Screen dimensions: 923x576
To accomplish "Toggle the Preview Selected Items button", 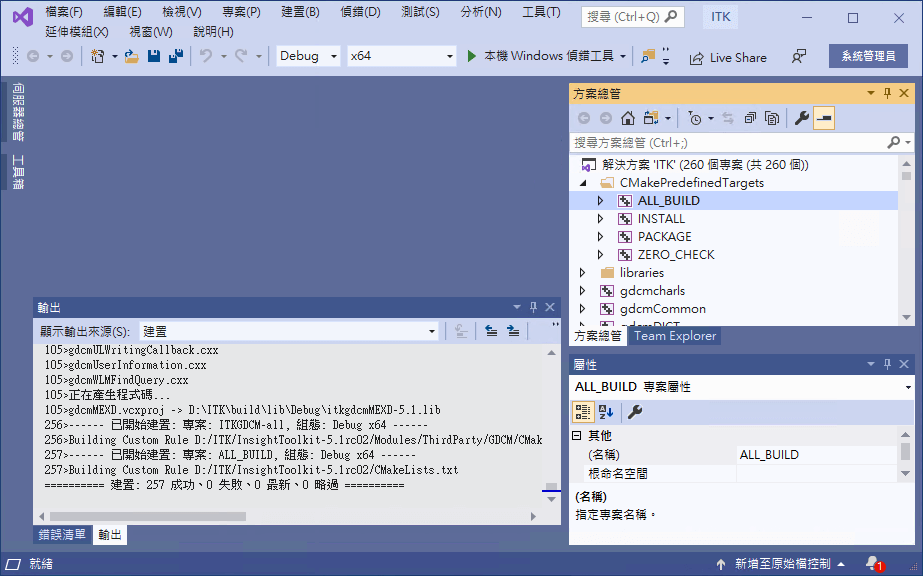I will 824,118.
